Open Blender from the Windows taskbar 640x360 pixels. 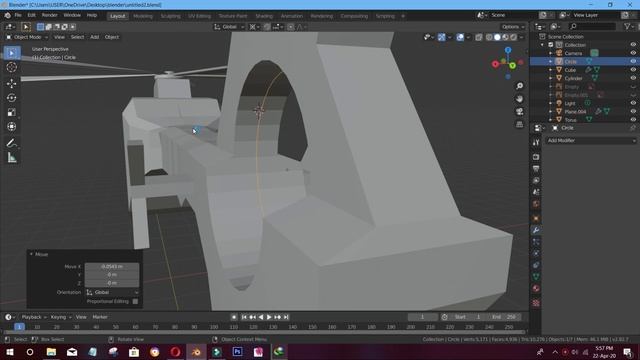(196, 352)
